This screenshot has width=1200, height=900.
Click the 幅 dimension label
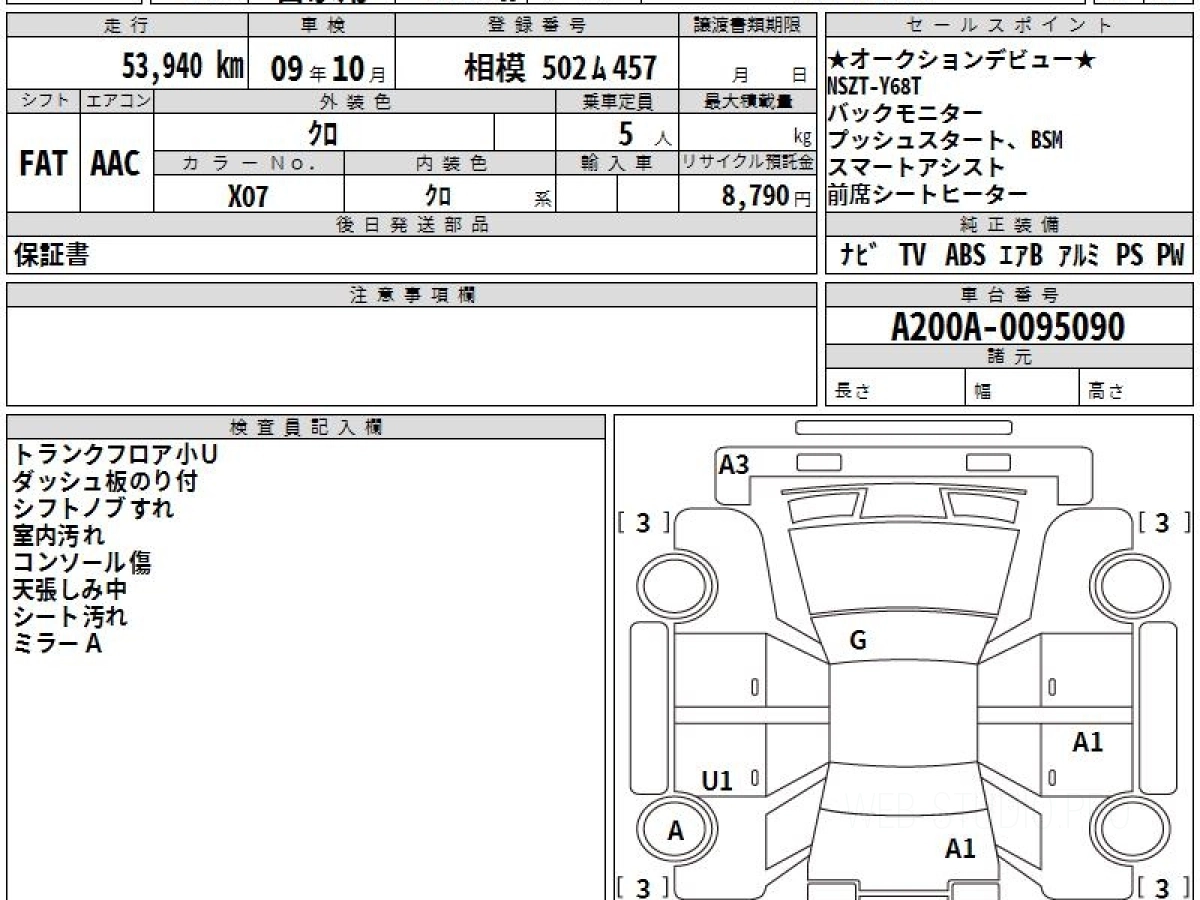coord(983,392)
